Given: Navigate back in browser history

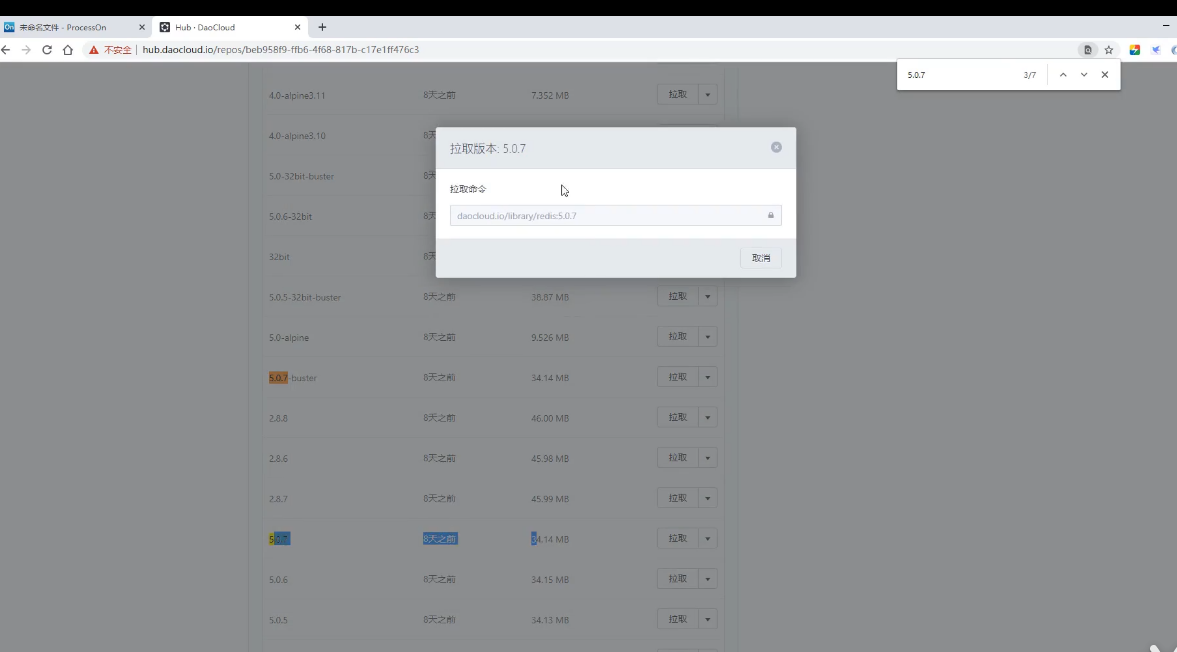Looking at the screenshot, I should click(6, 49).
